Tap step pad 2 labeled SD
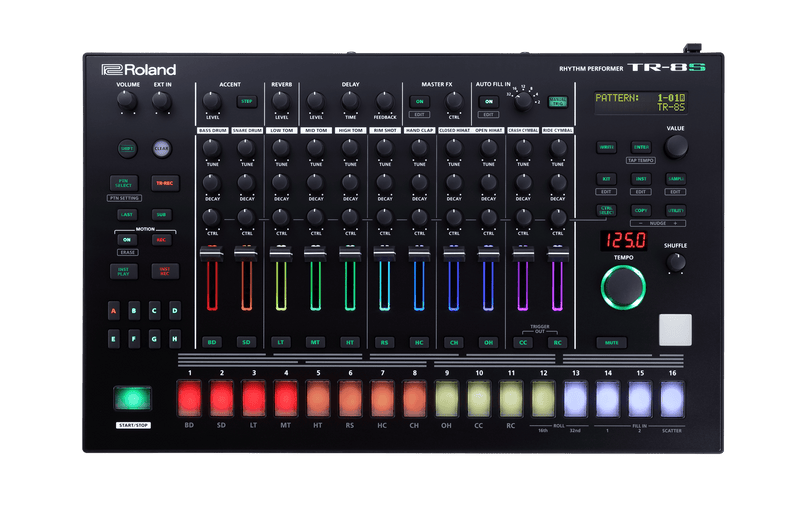The image size is (800, 506). (x=221, y=398)
